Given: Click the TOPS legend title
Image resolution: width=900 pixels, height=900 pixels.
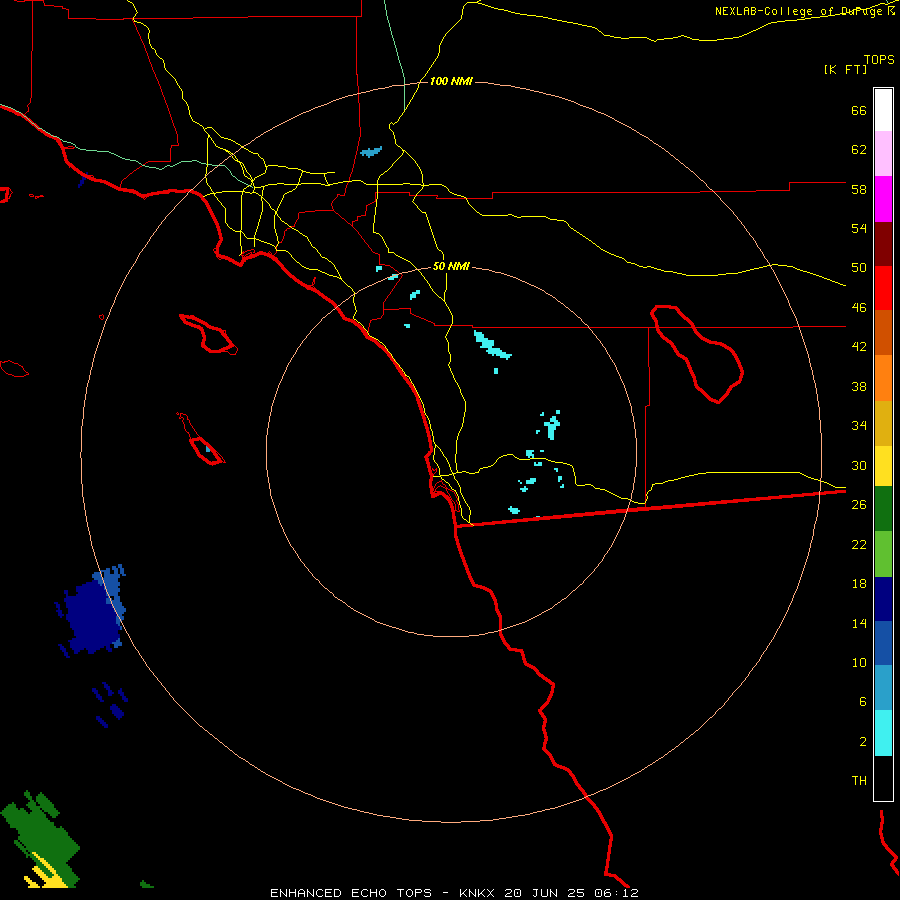Looking at the screenshot, I should 879,60.
